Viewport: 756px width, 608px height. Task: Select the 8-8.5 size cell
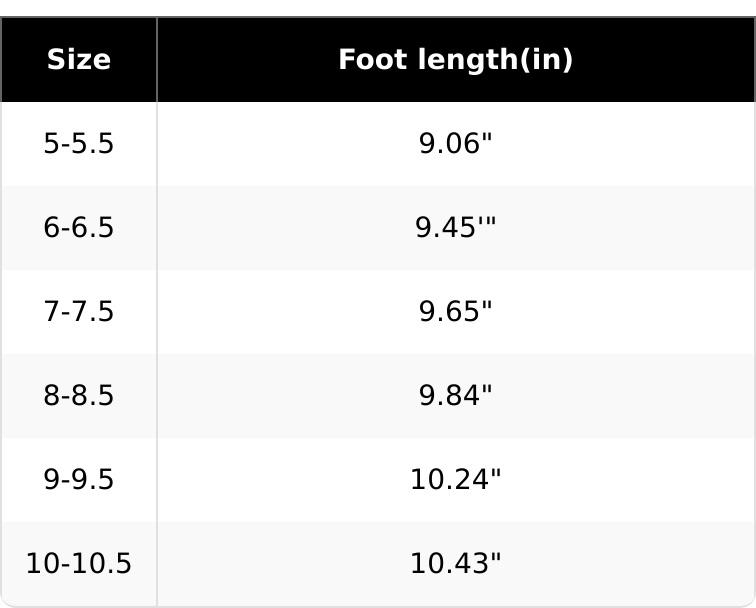[79, 396]
